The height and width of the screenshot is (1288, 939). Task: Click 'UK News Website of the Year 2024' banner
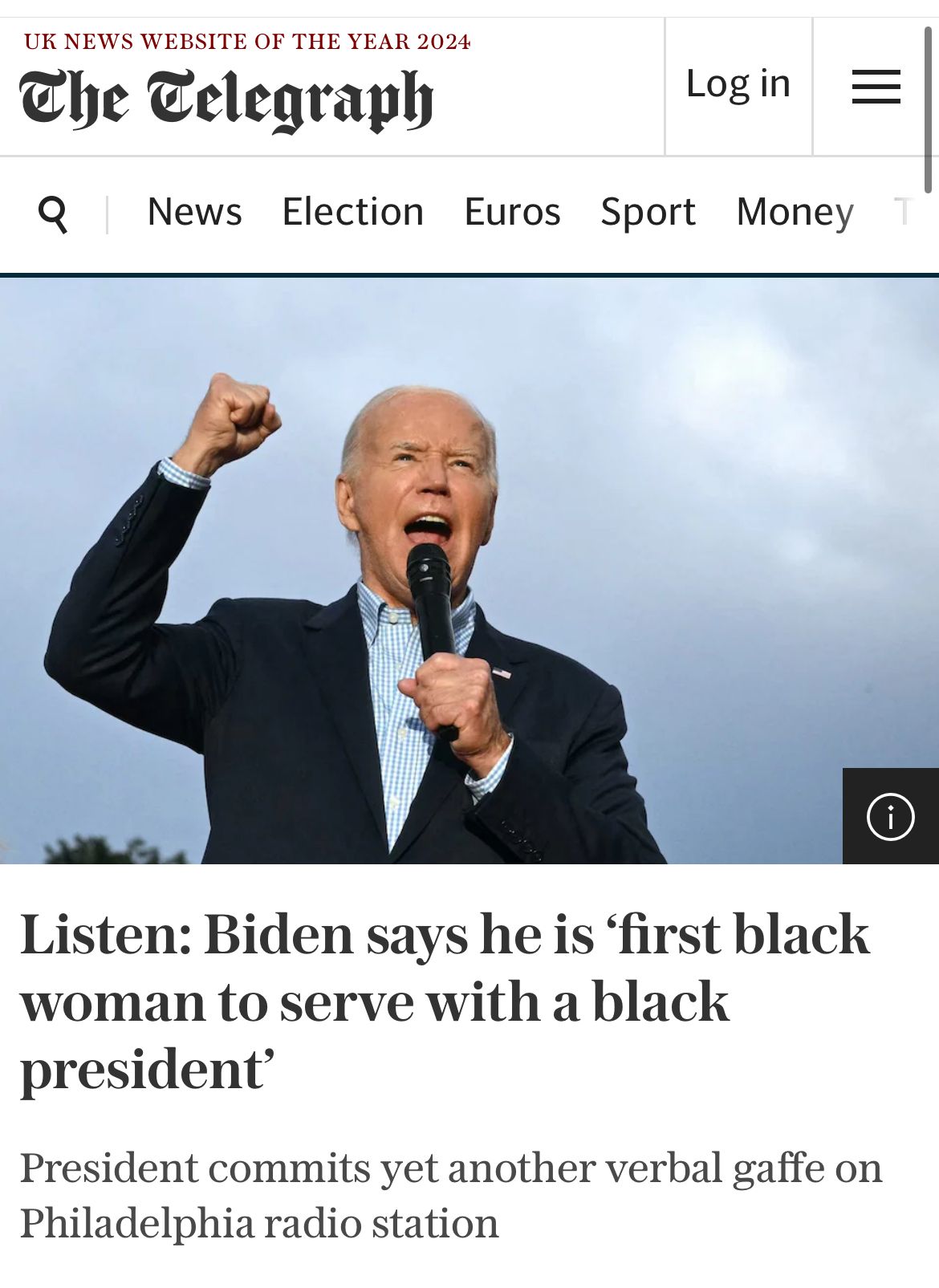click(247, 42)
